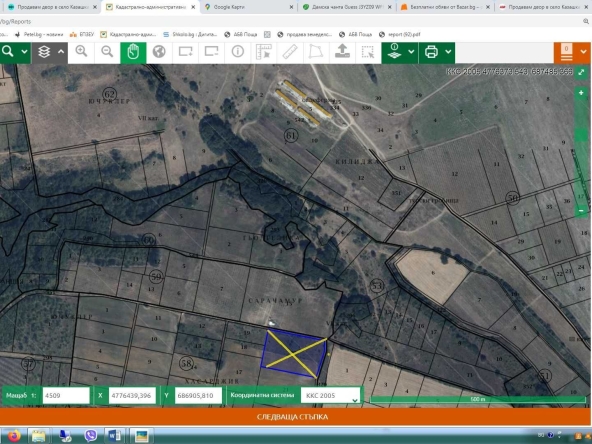Toggle fullscreen map with arrows button
Image resolution: width=592 pixels, height=444 pixels.
[x=581, y=72]
